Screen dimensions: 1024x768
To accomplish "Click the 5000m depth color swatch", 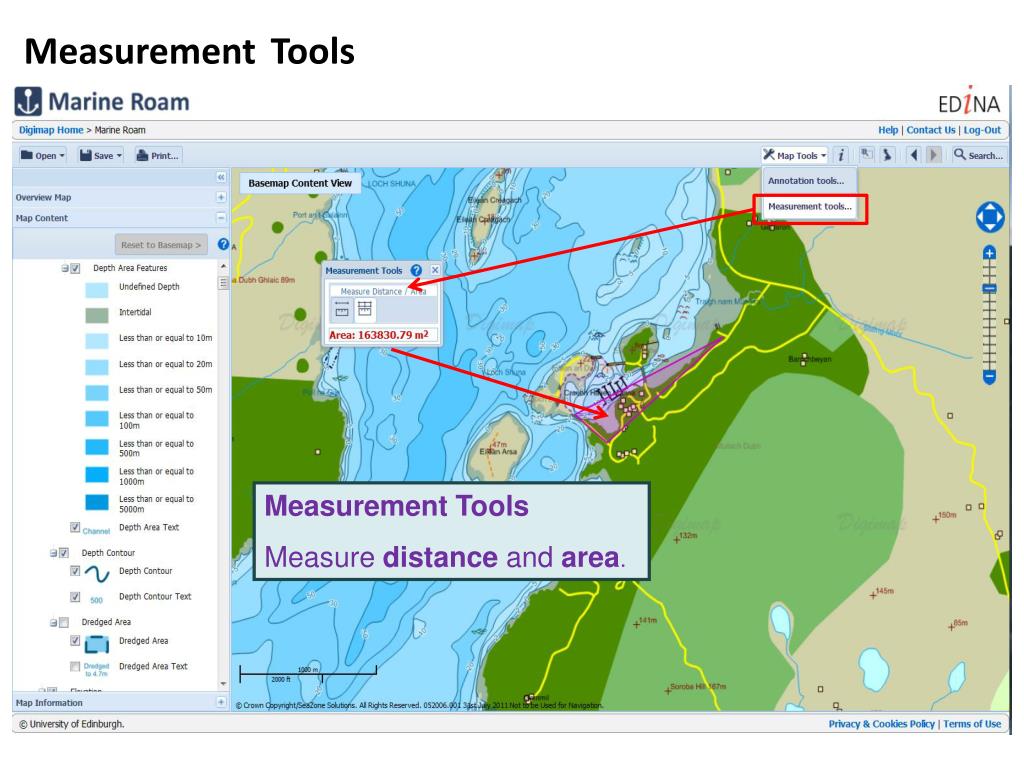I will 97,502.
